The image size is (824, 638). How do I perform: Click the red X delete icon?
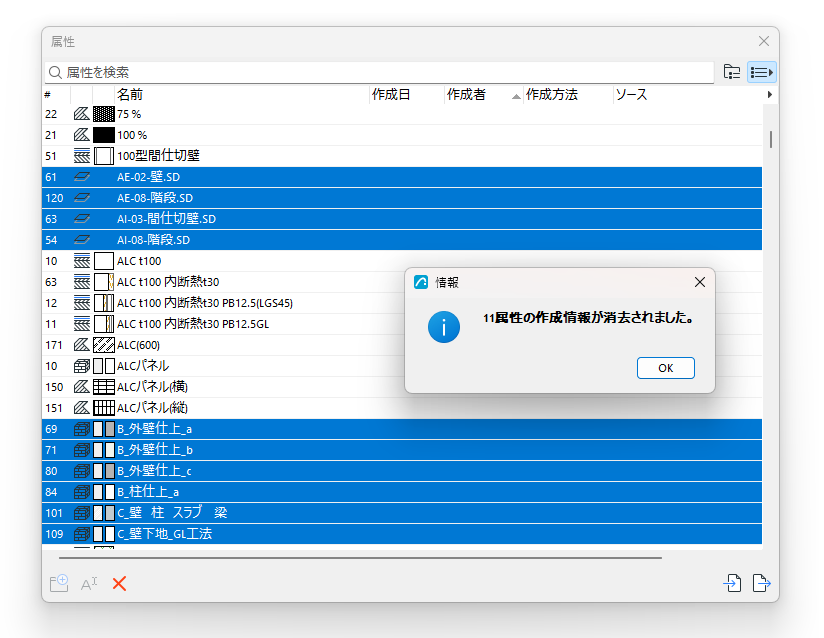coord(119,583)
